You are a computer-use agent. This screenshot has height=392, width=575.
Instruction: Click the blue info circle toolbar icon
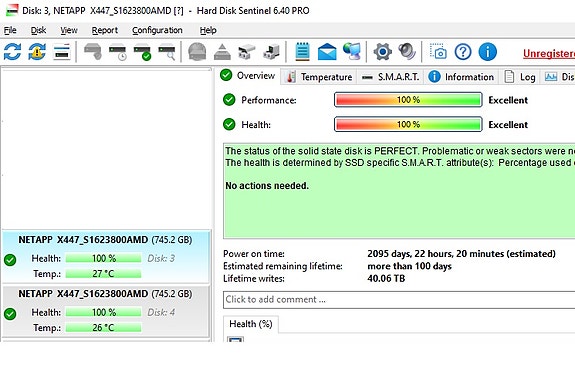488,52
